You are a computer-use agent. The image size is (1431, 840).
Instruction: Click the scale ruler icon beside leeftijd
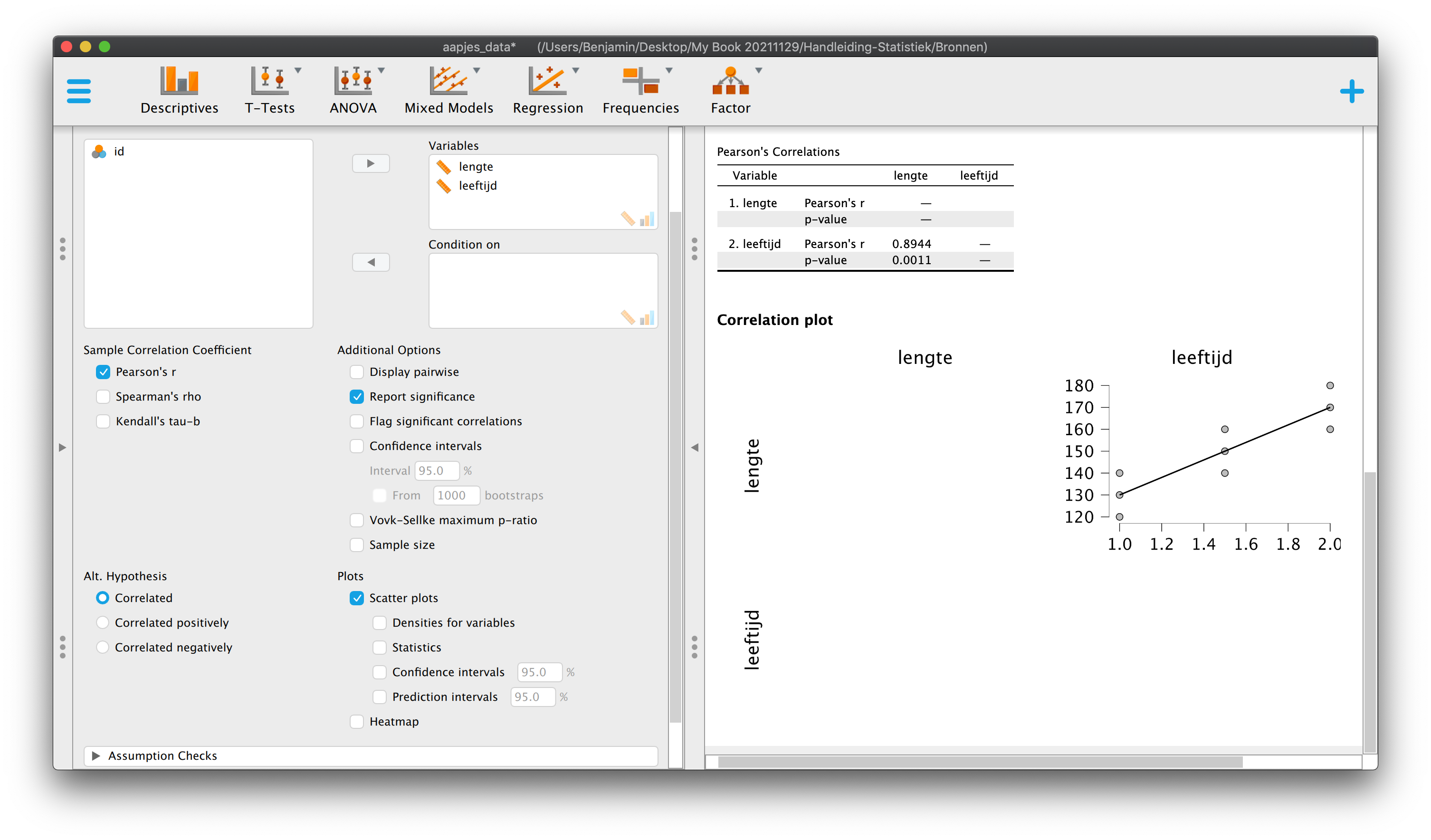[x=443, y=186]
